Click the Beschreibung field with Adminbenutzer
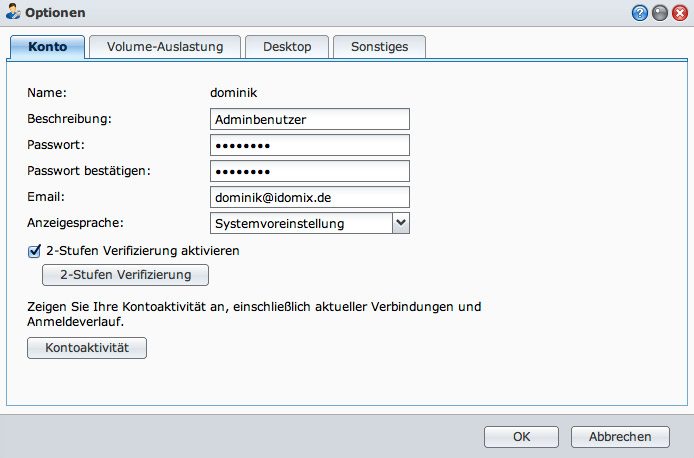694x458 pixels. tap(310, 119)
